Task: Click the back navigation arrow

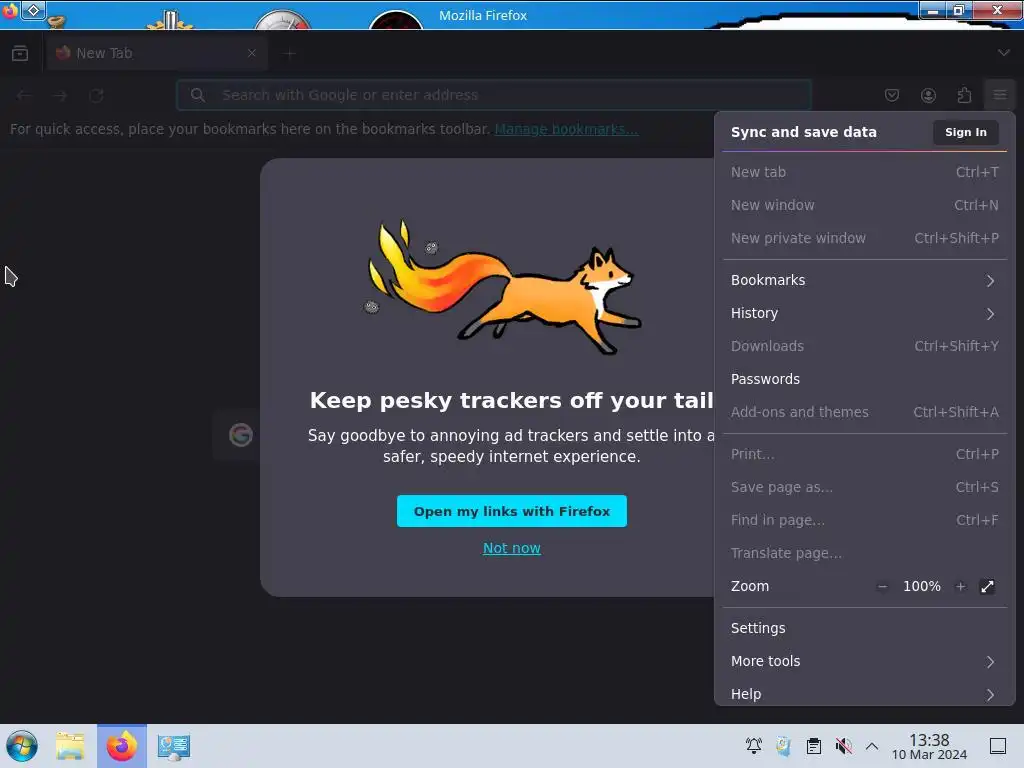Action: [x=24, y=95]
